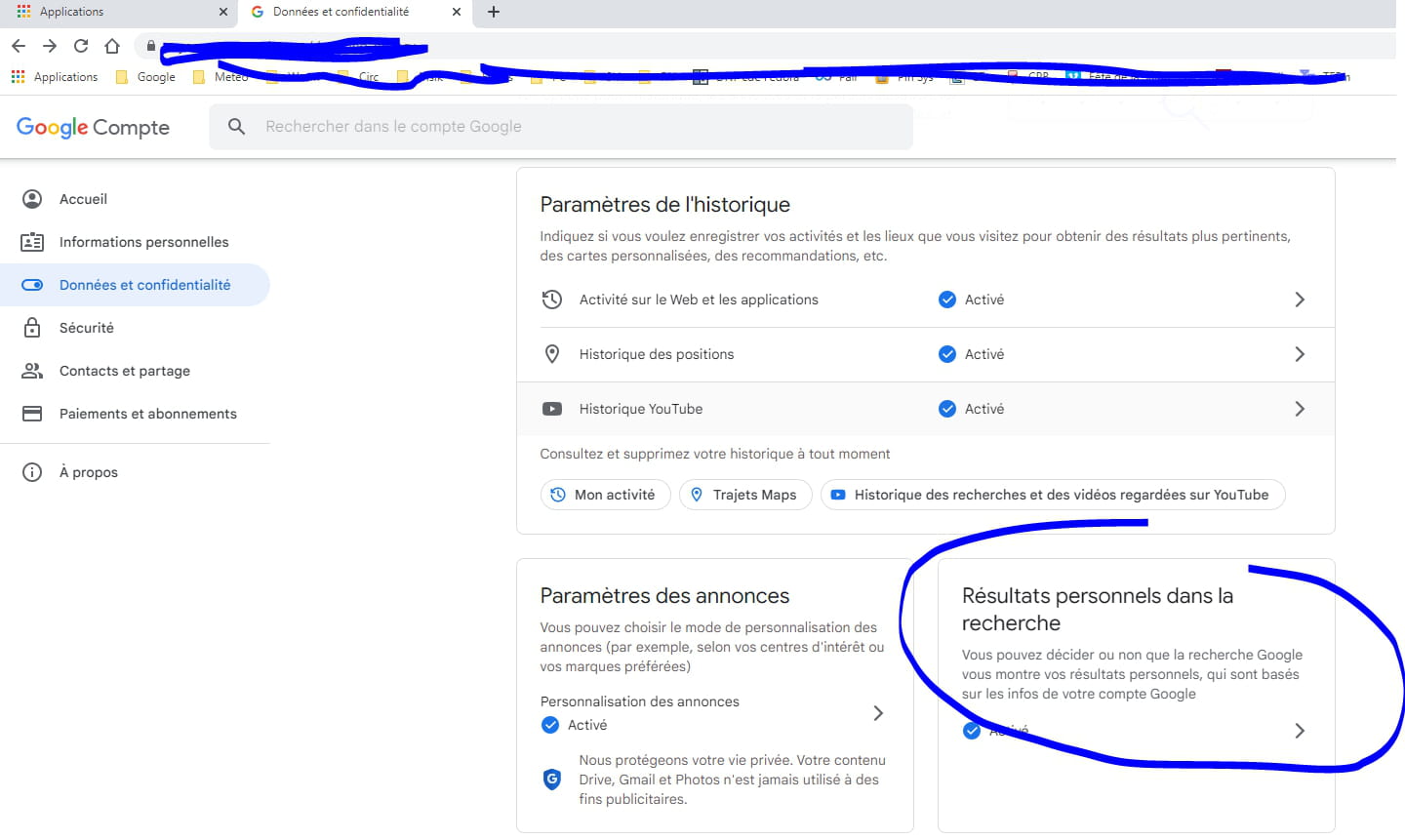Screen dimensions: 1405x840
Task: Click Activé checkmark under Personnalisation des annonces
Action: [550, 725]
